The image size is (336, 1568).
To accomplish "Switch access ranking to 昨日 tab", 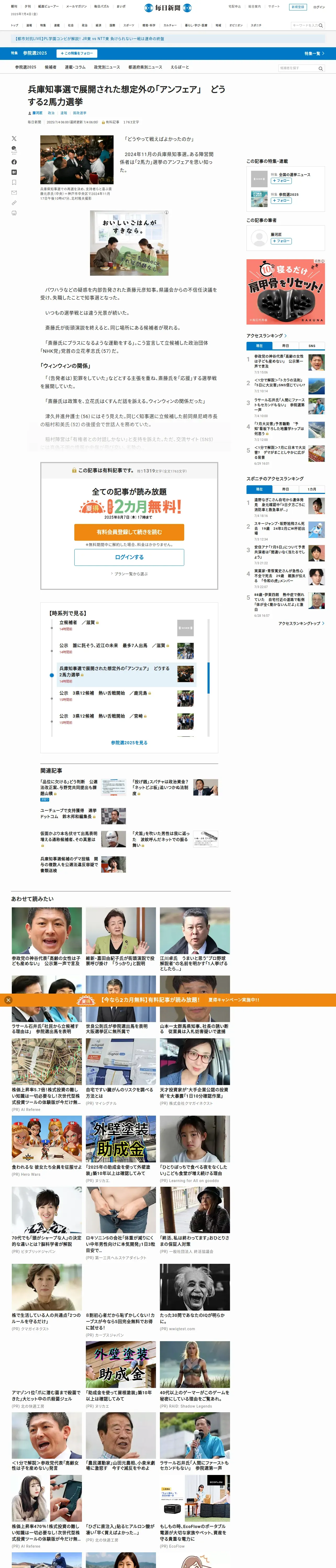I will tap(285, 346).
